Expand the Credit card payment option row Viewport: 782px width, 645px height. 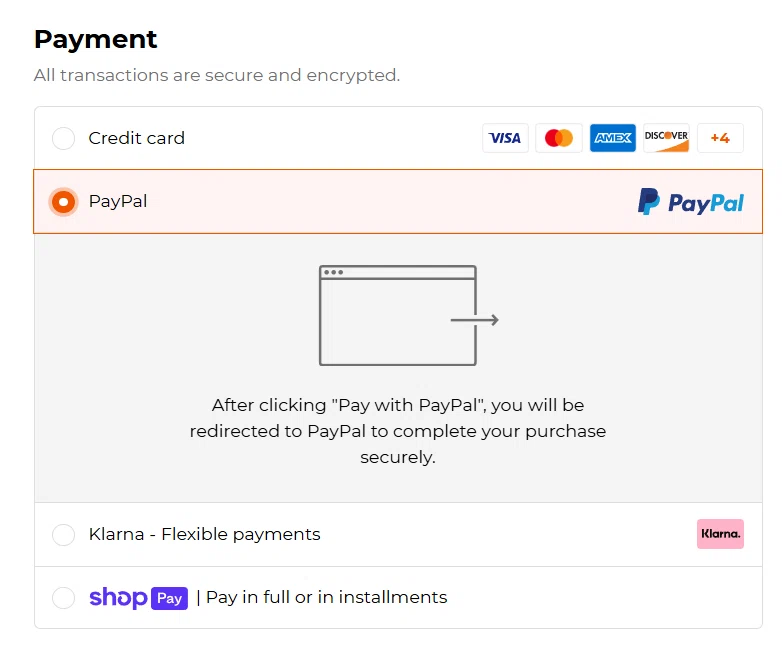(x=398, y=138)
